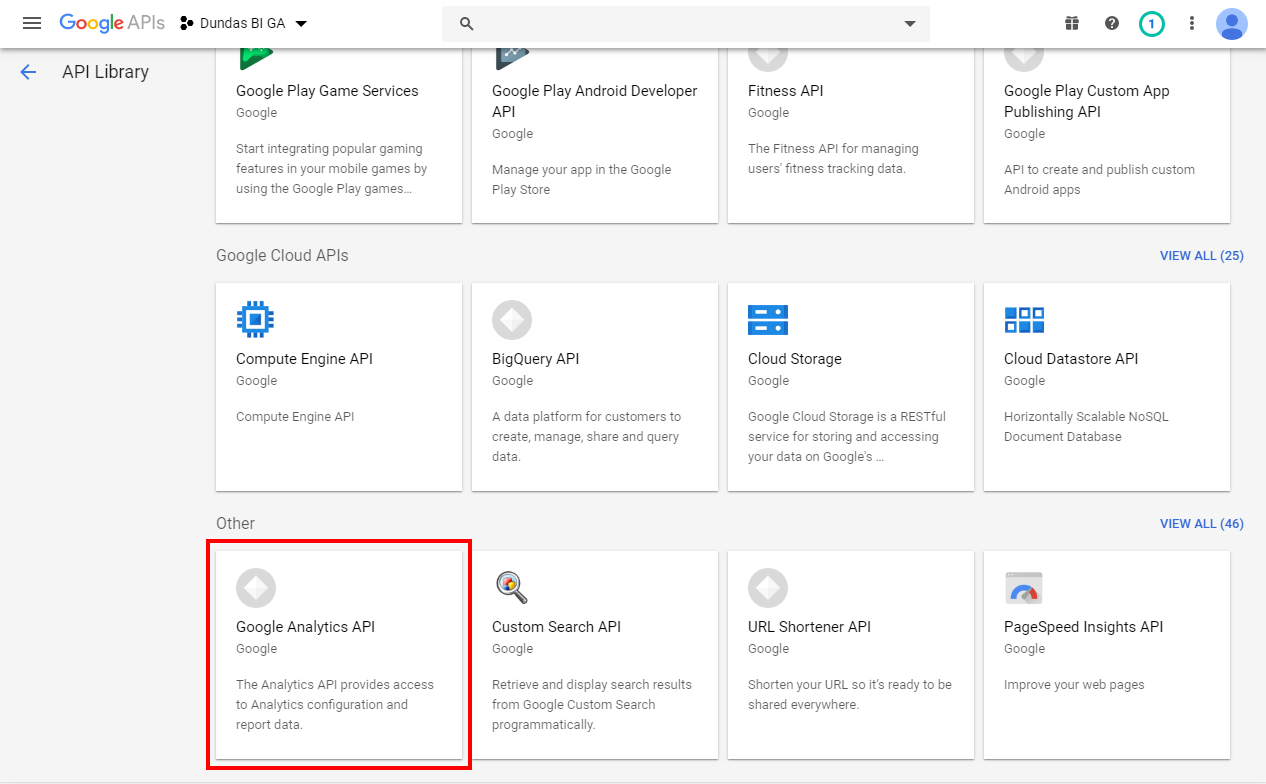Select the URL Shortener API title
The image size is (1266, 784).
click(x=809, y=627)
